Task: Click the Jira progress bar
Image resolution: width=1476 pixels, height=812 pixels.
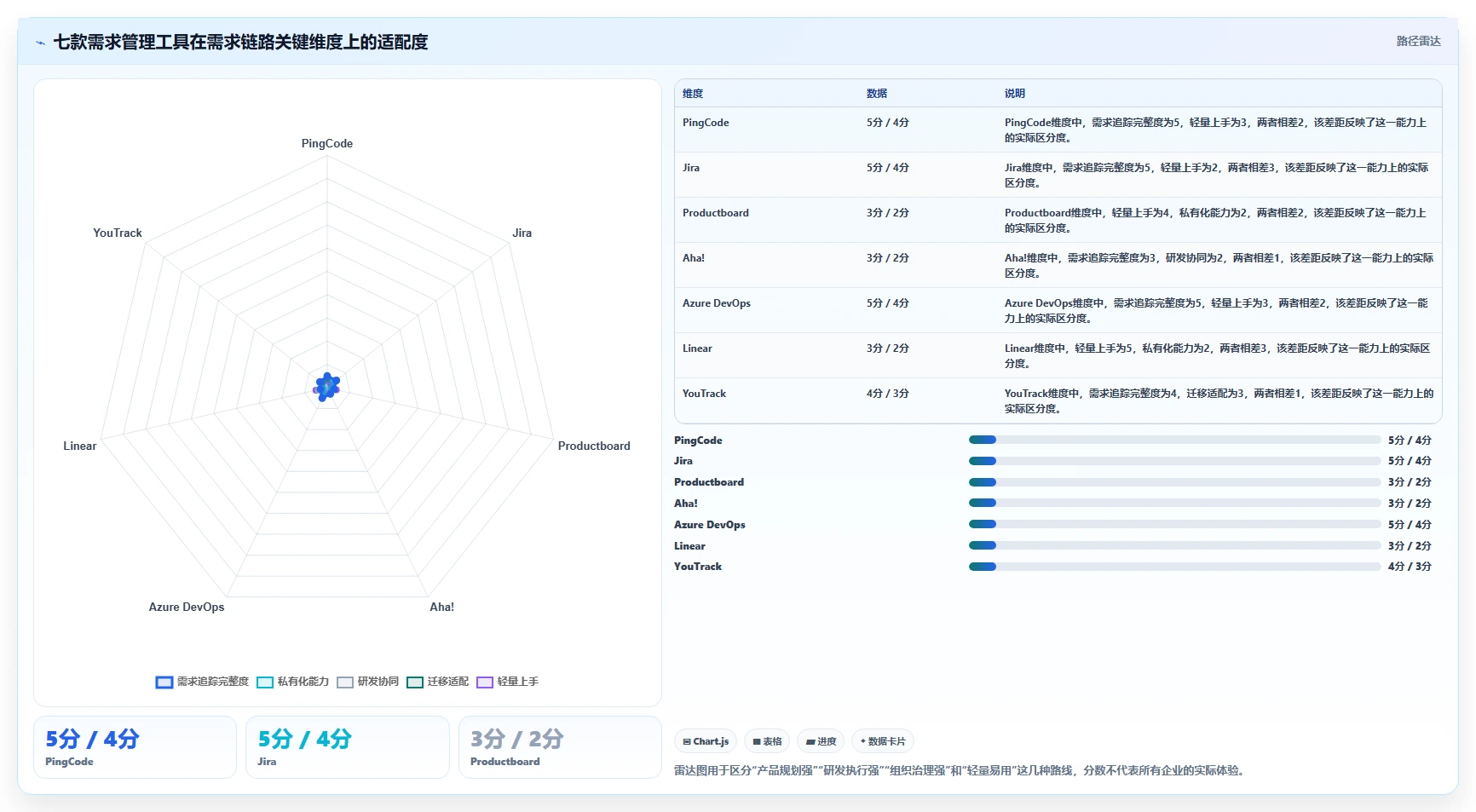Action: (x=1174, y=461)
